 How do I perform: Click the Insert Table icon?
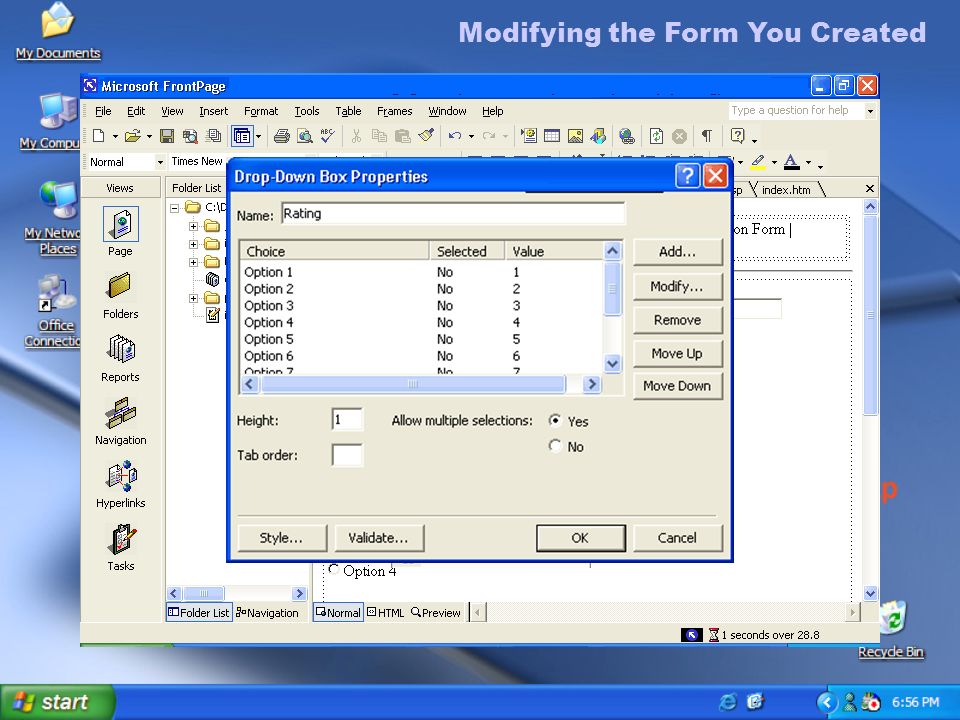pyautogui.click(x=552, y=136)
